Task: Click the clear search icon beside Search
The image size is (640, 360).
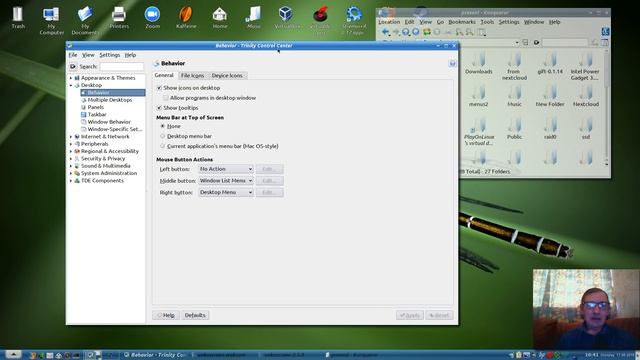Action: click(73, 66)
